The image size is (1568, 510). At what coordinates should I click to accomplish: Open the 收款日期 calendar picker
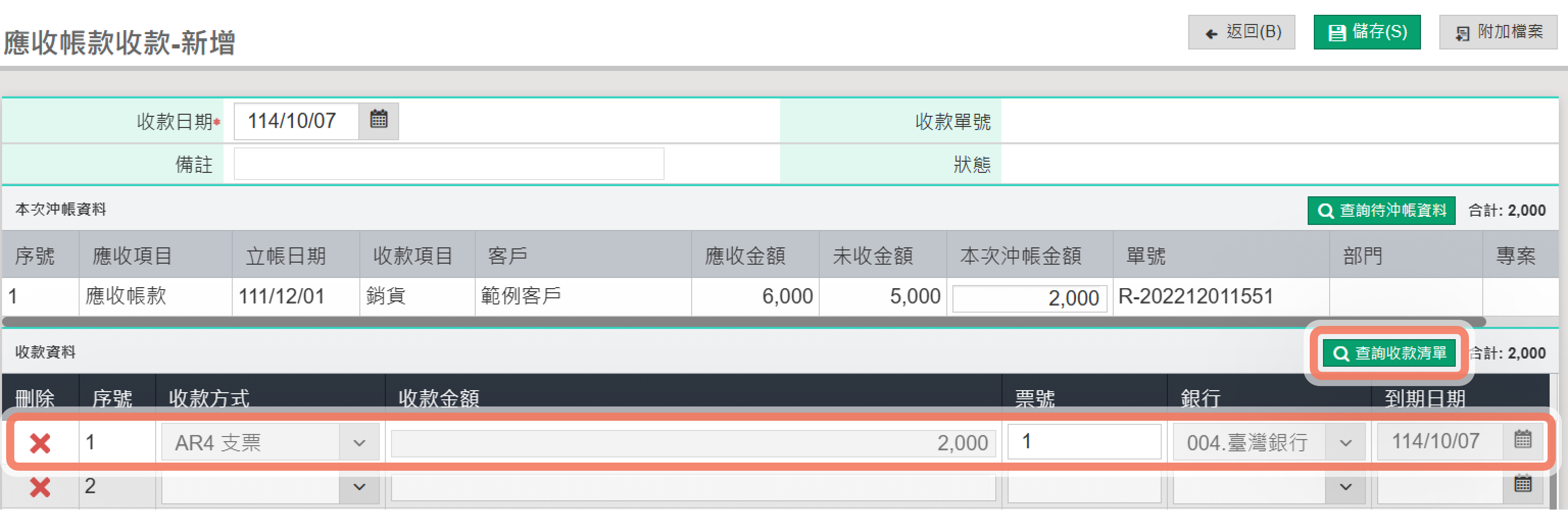(378, 120)
